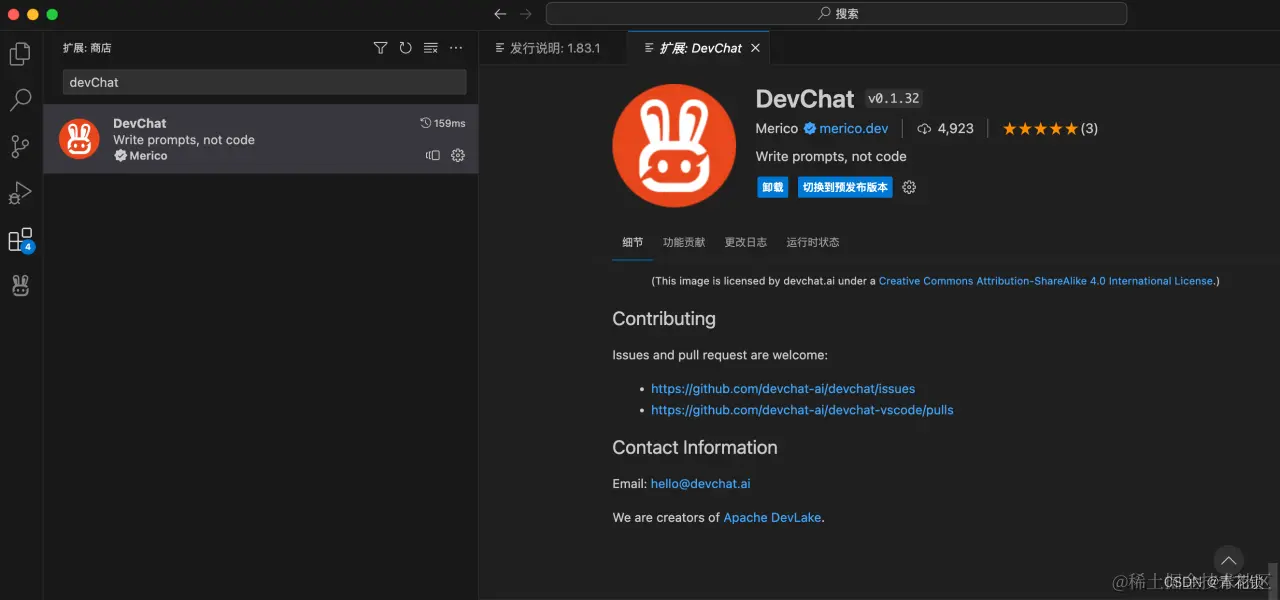
Task: Click the Merico publisher name in details
Action: (x=777, y=128)
